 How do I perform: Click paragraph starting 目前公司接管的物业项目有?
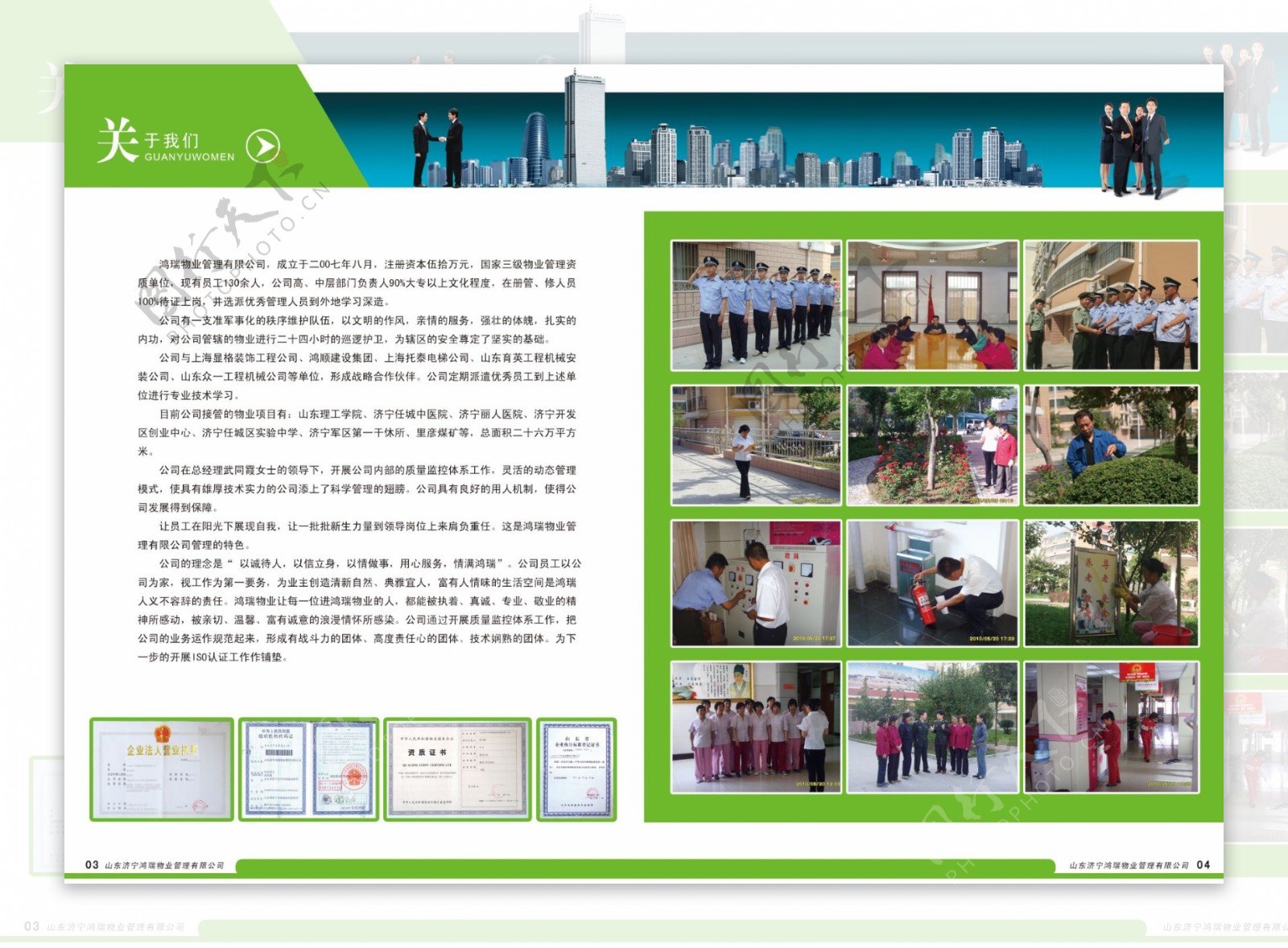tap(357, 432)
